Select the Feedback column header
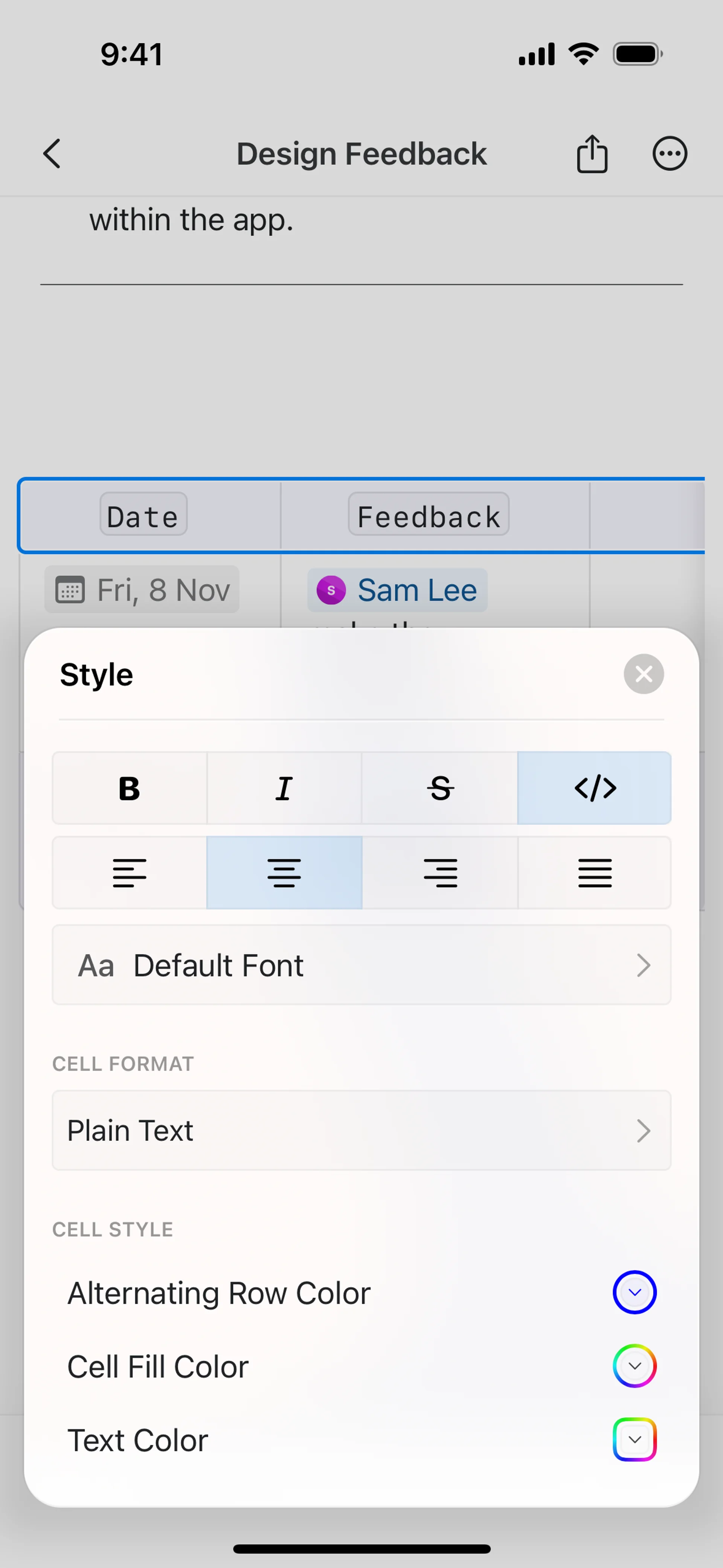Screen dimensions: 723x1568 pyautogui.click(x=429, y=515)
